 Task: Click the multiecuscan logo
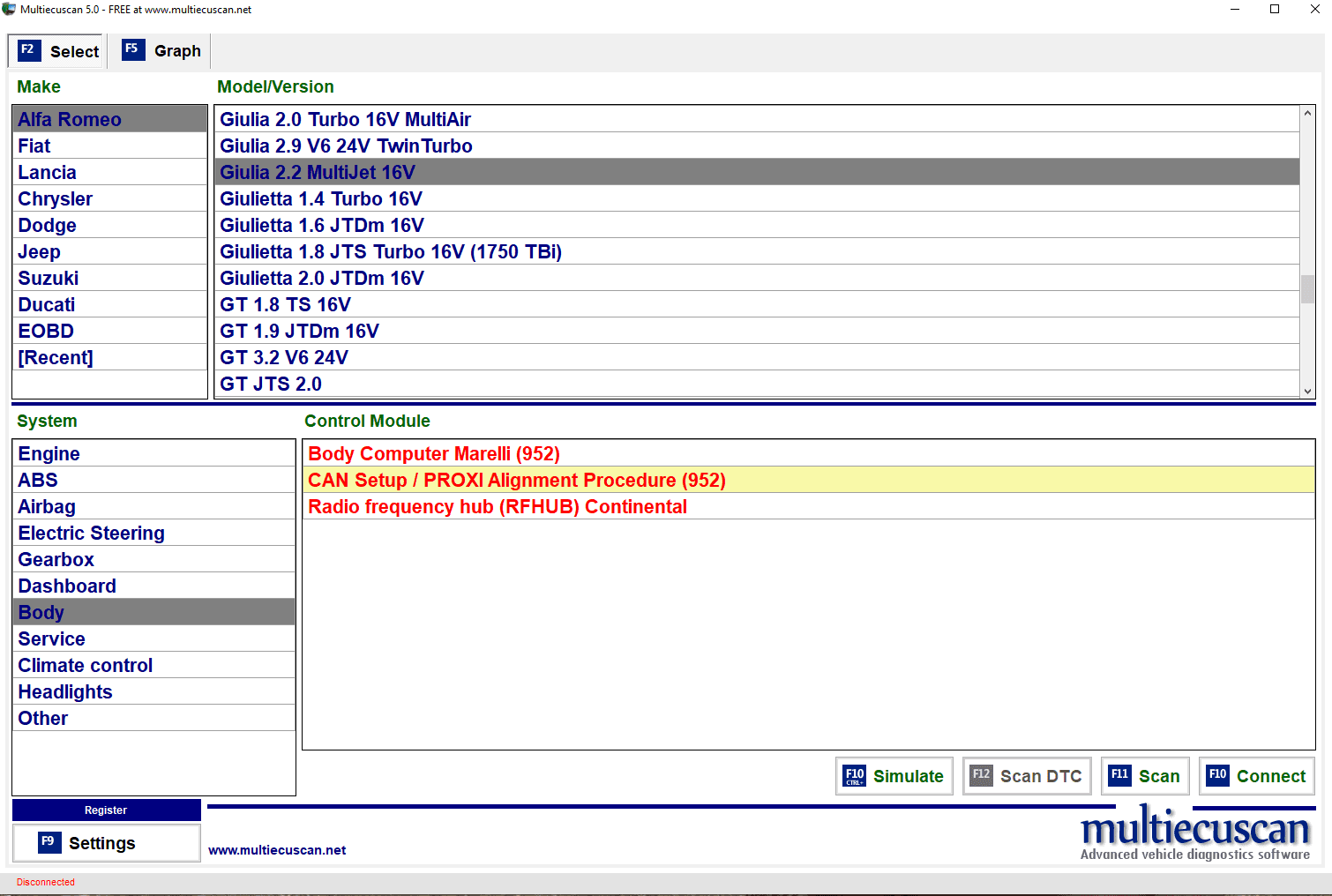[1194, 833]
